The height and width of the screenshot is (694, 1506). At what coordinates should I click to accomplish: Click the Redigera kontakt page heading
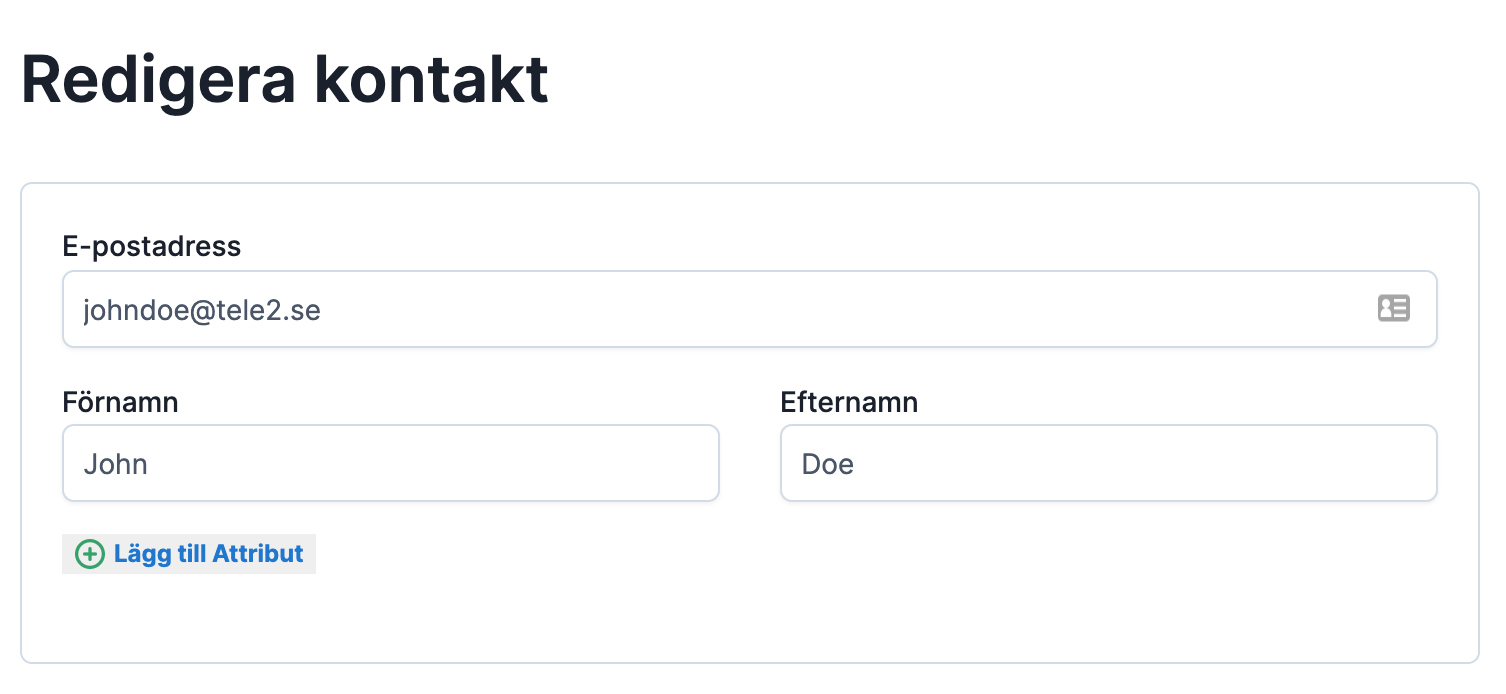[x=285, y=80]
